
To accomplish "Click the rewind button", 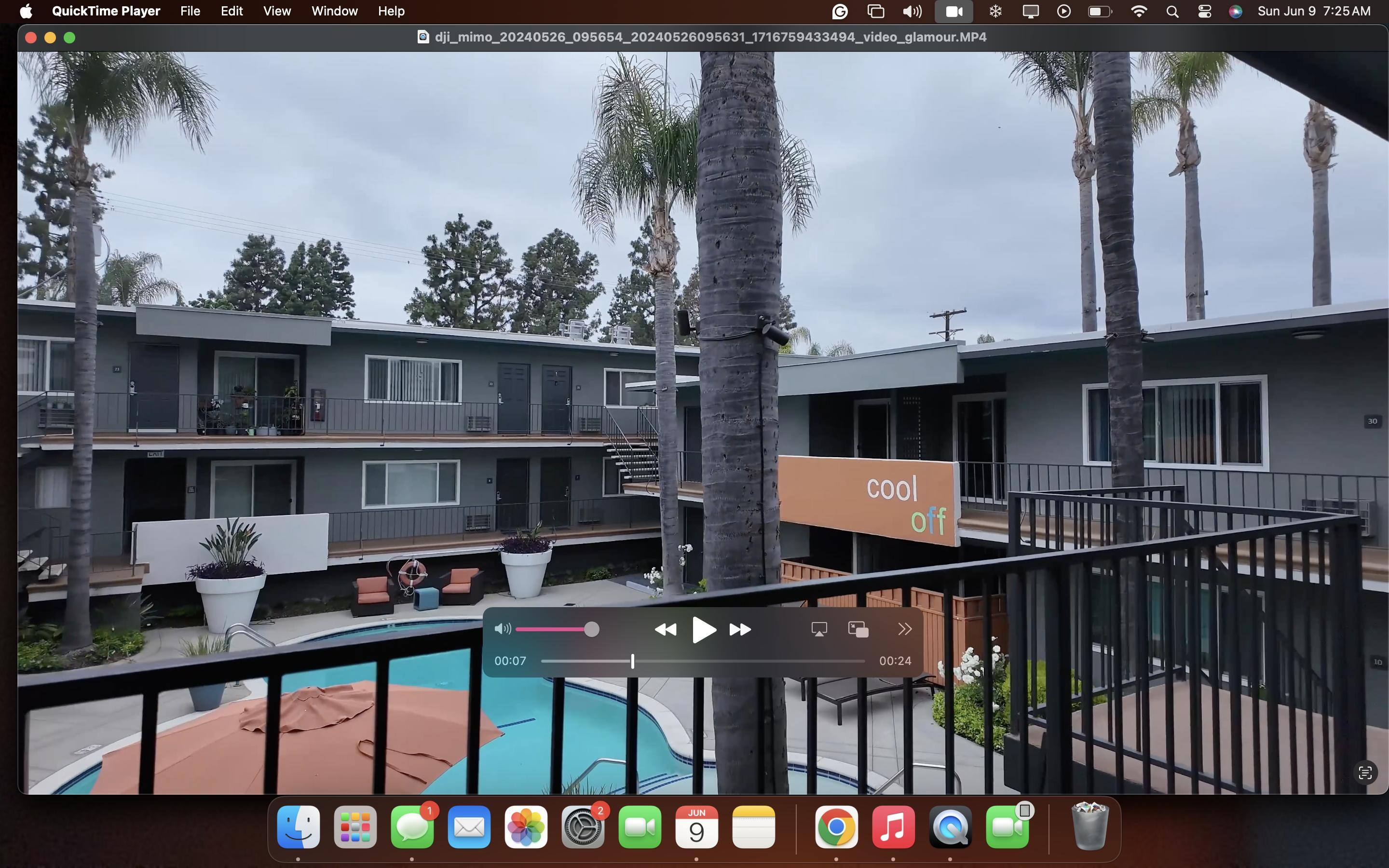I will click(665, 630).
